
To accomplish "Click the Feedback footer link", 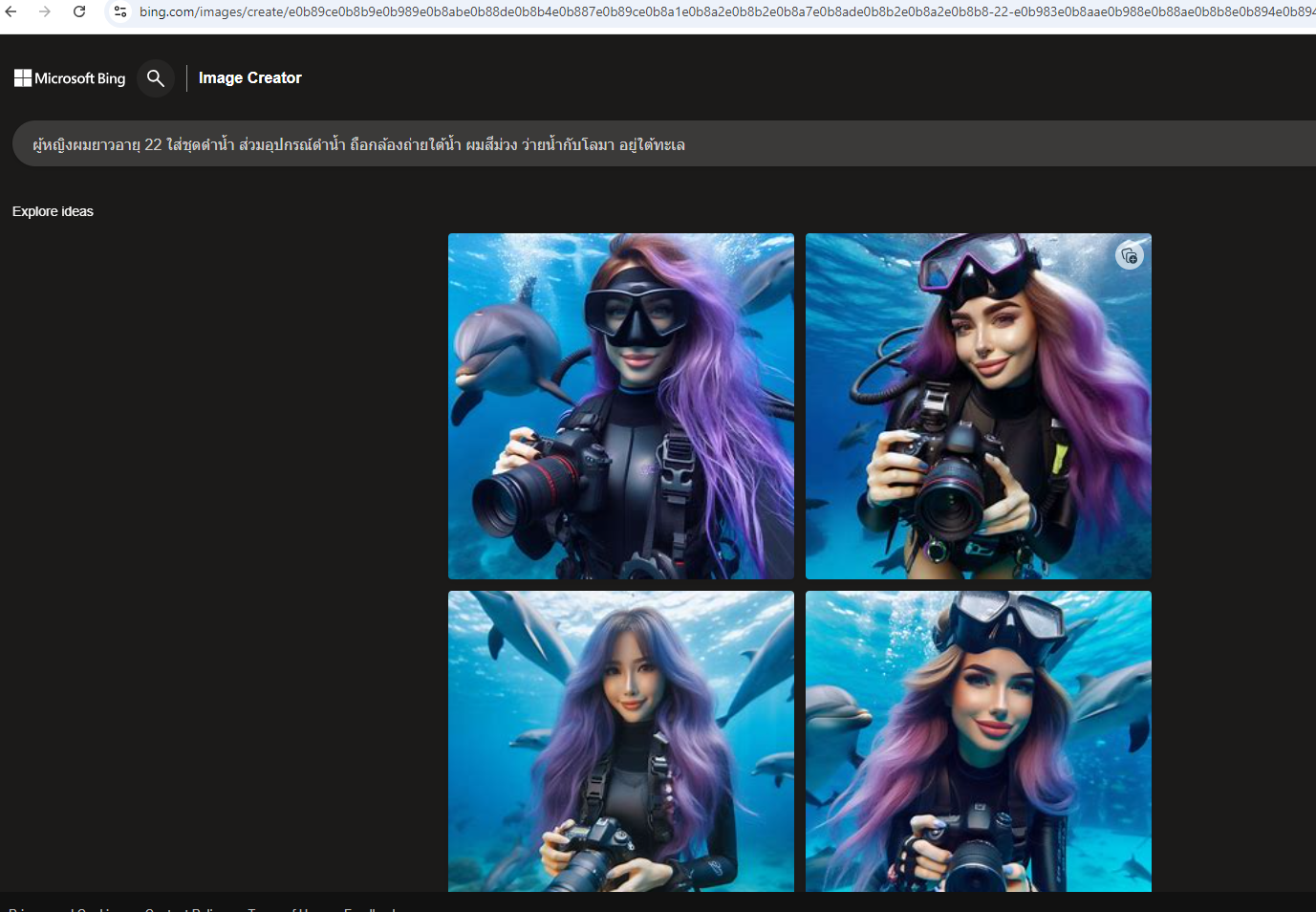I will (x=371, y=907).
